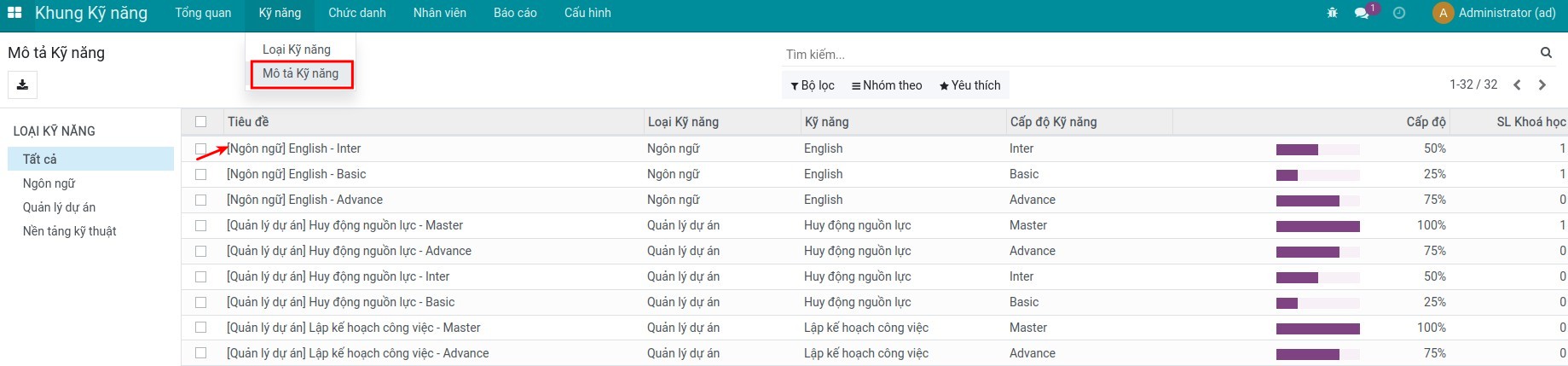Viewport: 1568px width, 366px height.
Task: Go to the previous page arrow
Action: point(1517,84)
